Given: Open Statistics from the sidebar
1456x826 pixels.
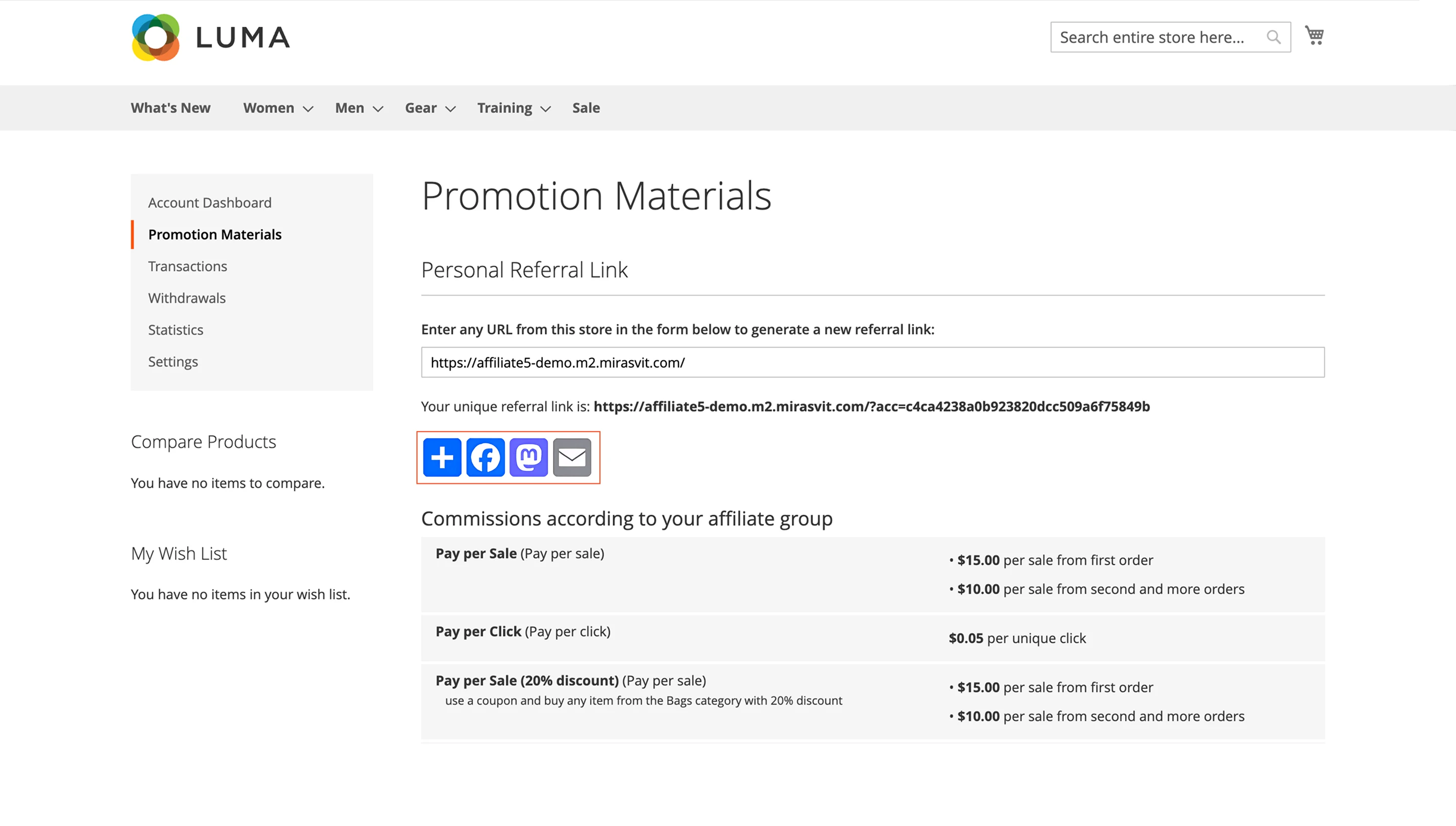Looking at the screenshot, I should (176, 329).
